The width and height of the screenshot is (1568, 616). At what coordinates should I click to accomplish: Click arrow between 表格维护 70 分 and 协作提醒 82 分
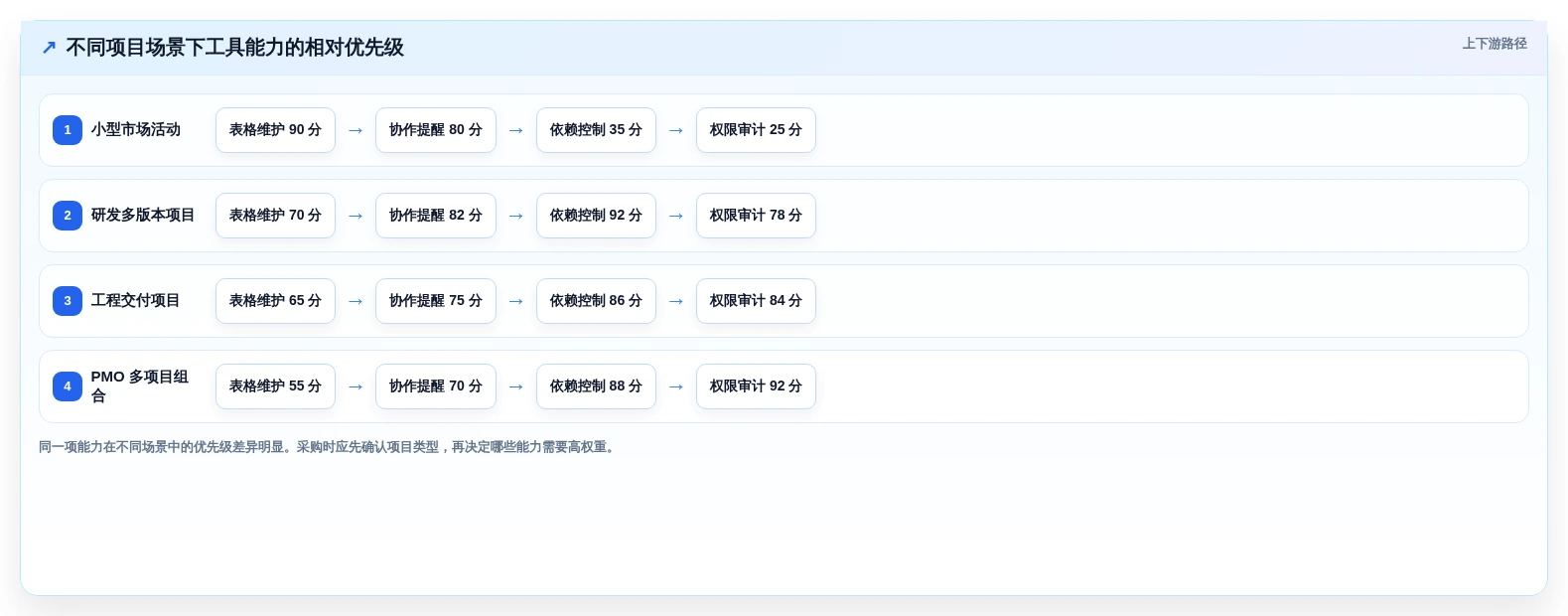click(x=356, y=216)
